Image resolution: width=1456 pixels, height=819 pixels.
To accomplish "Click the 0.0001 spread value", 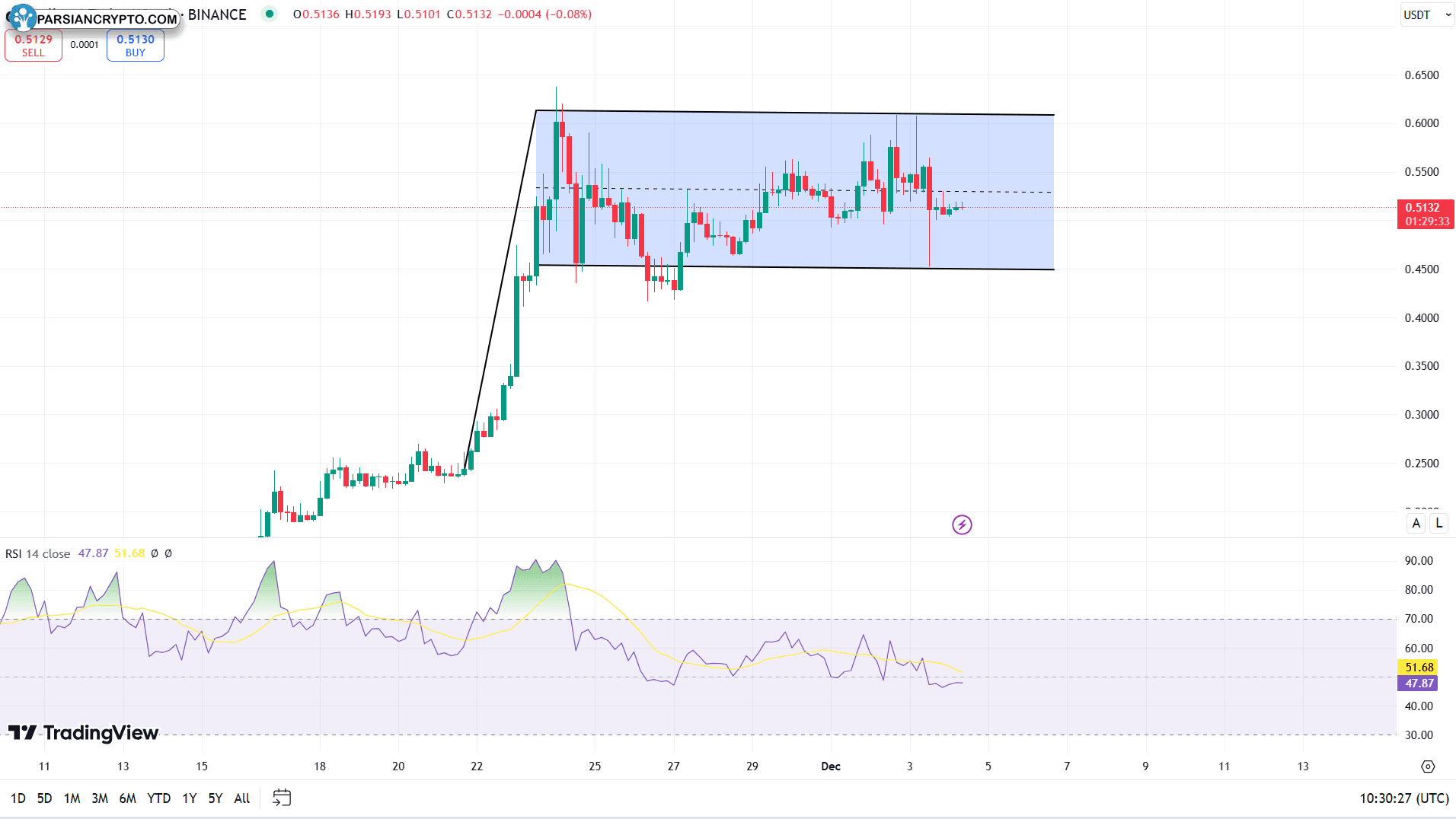I will (x=85, y=45).
